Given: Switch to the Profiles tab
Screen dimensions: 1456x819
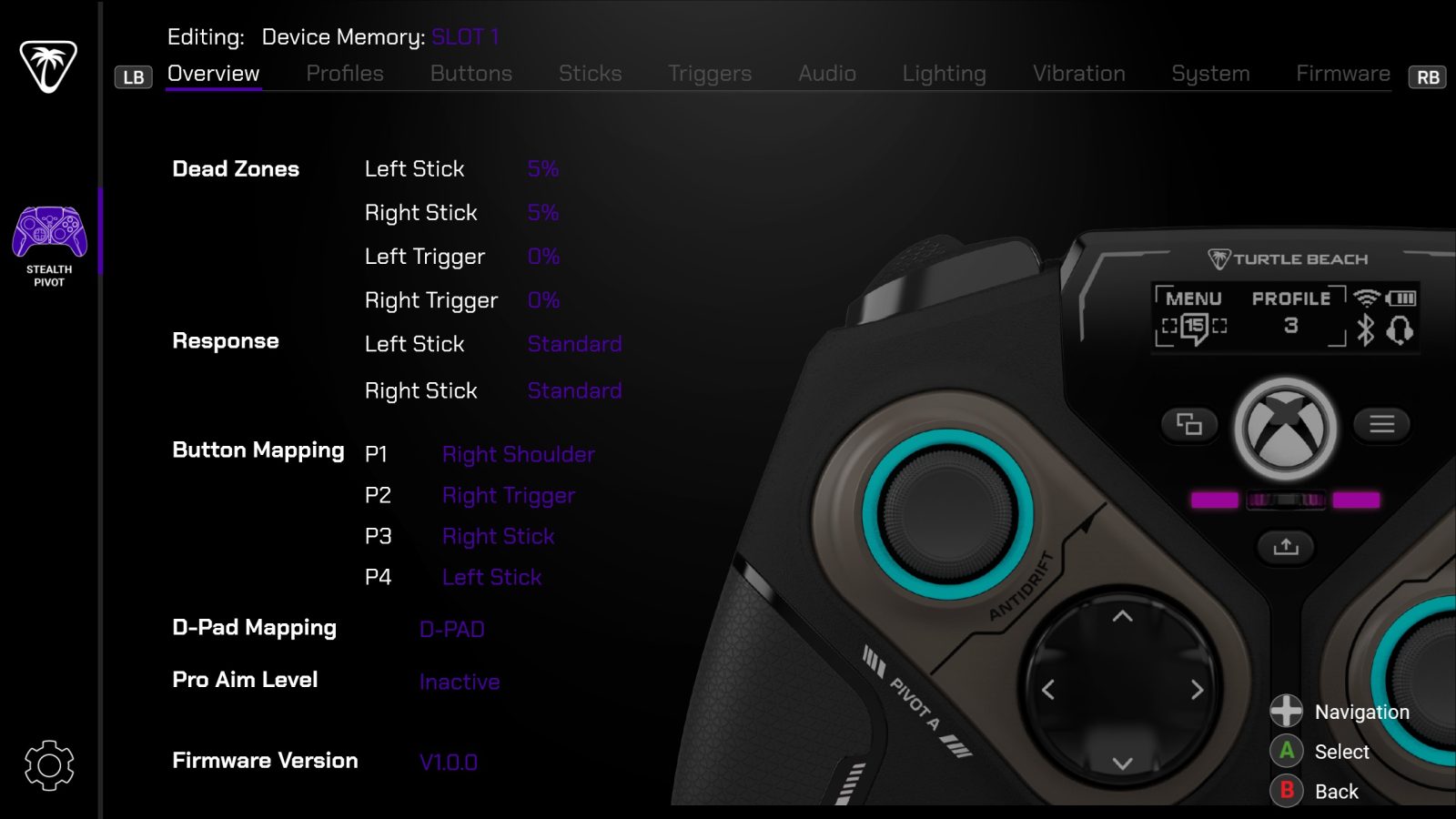Looking at the screenshot, I should pos(345,74).
